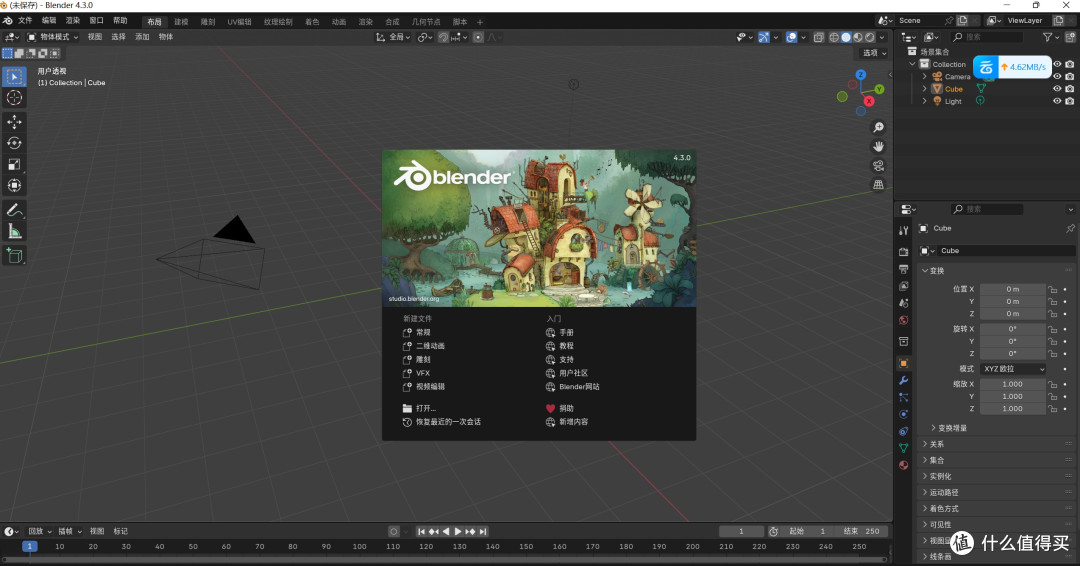The image size is (1080, 566).
Task: Select the Rotate tool
Action: pos(14,143)
